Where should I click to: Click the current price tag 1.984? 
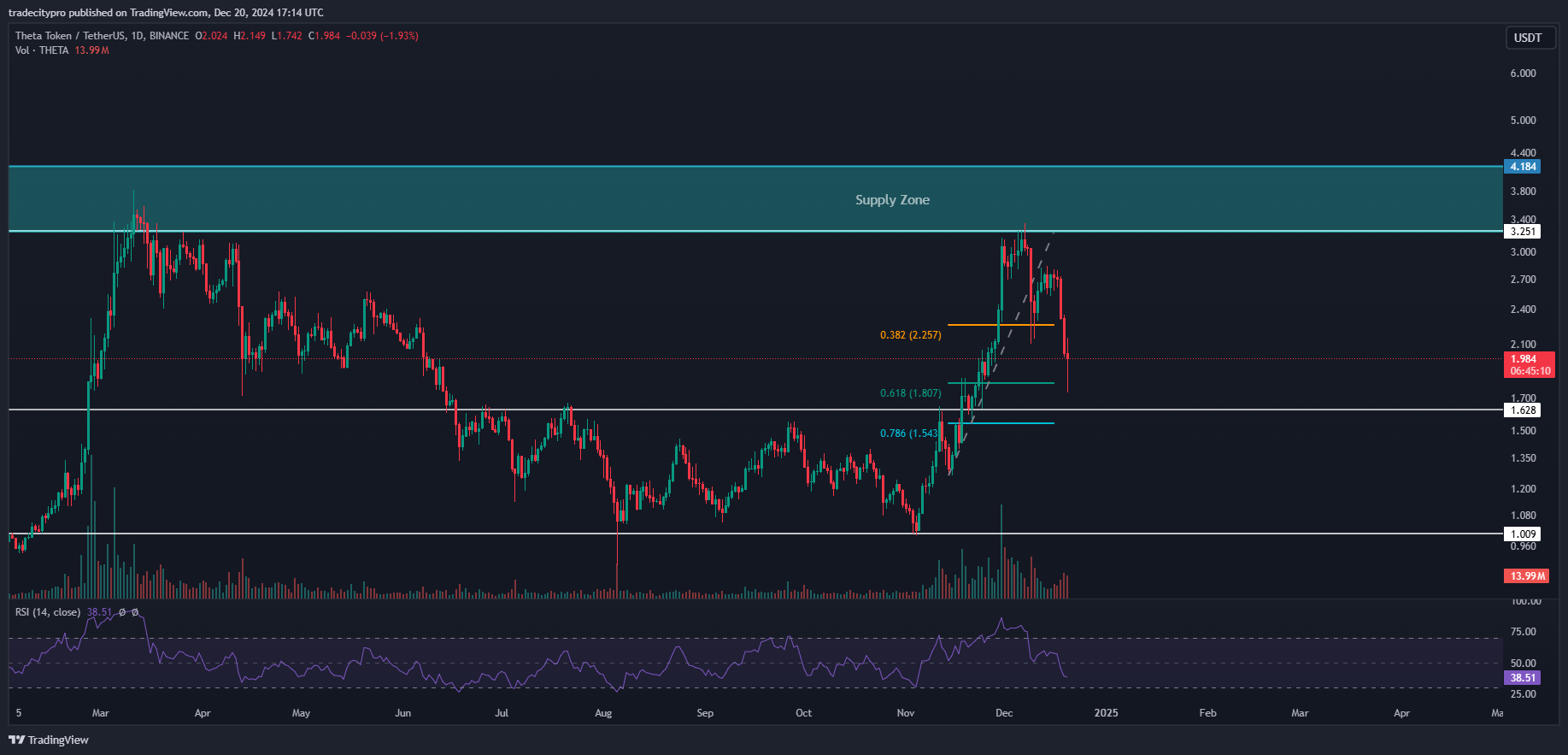(1523, 359)
